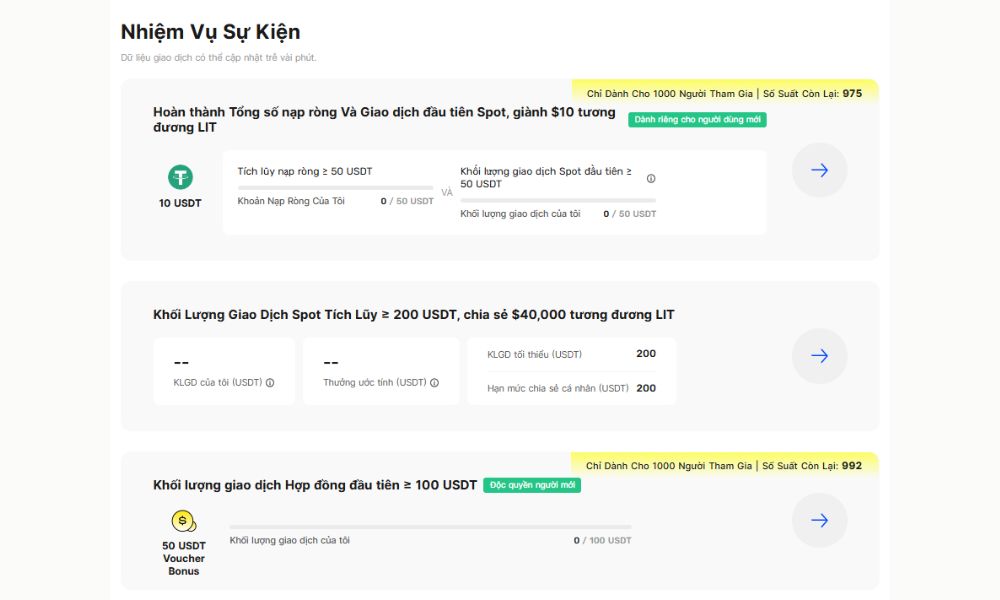The width and height of the screenshot is (1000, 600).
Task: Open the Spot 200 USDT task arrow
Action: [819, 356]
